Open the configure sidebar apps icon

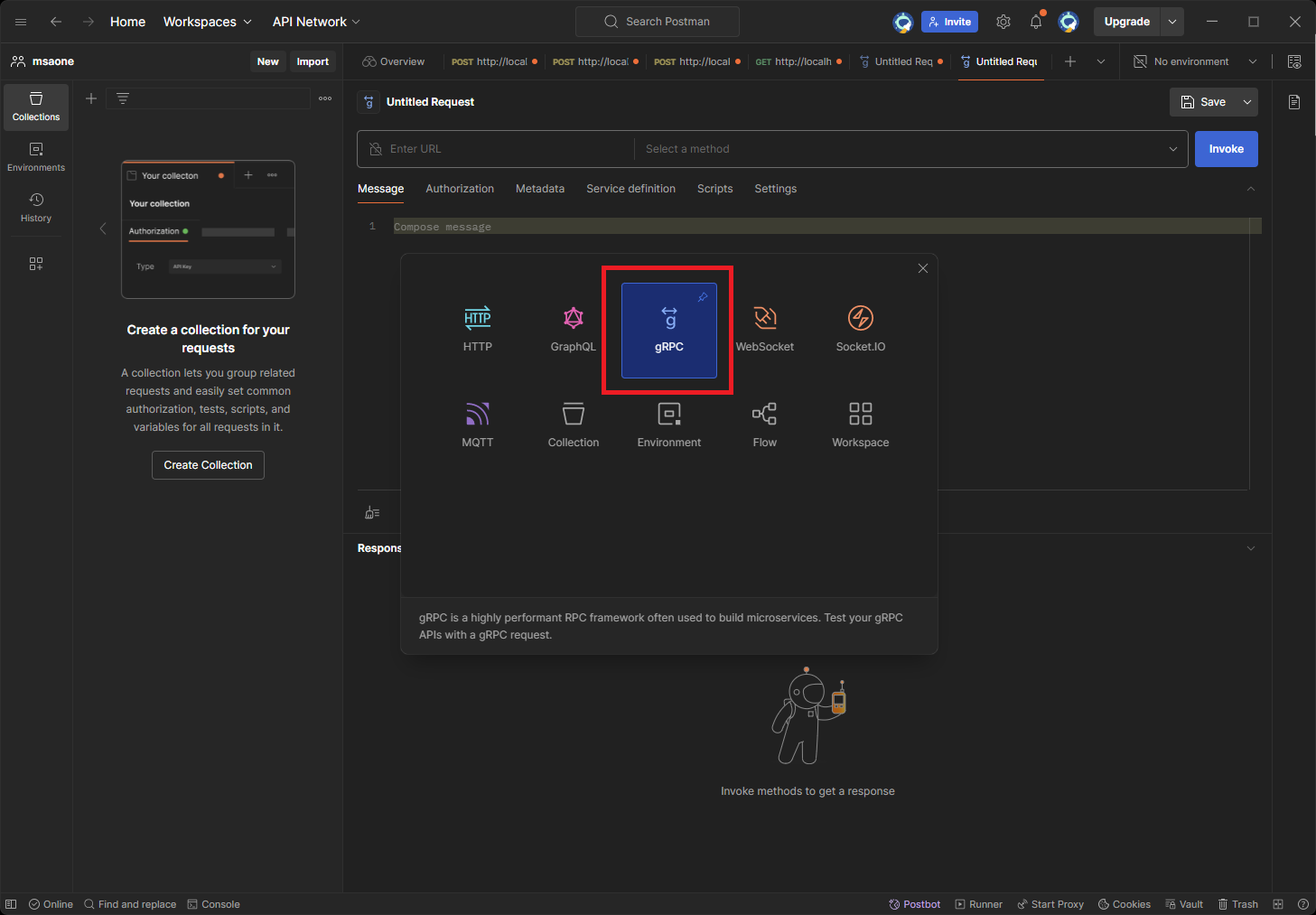[x=36, y=264]
